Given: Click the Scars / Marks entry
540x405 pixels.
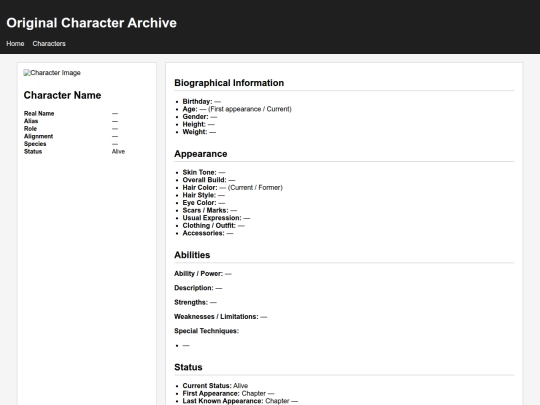Looking at the screenshot, I should (210, 210).
